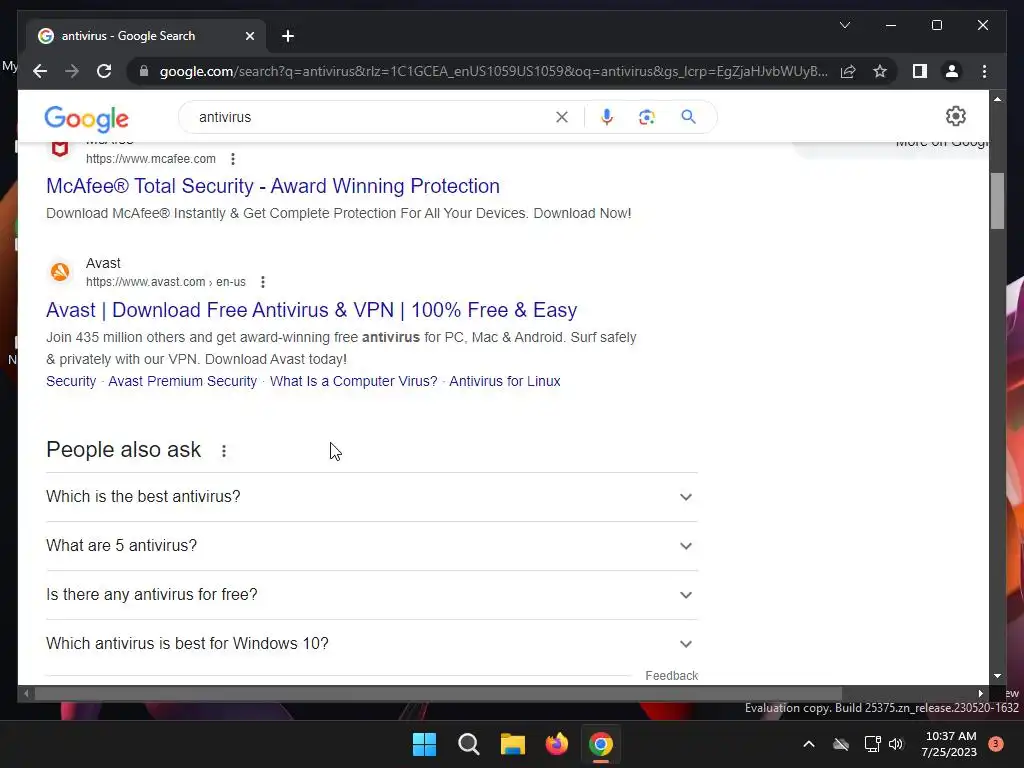
Task: Open Chrome profile menu
Action: [x=952, y=71]
